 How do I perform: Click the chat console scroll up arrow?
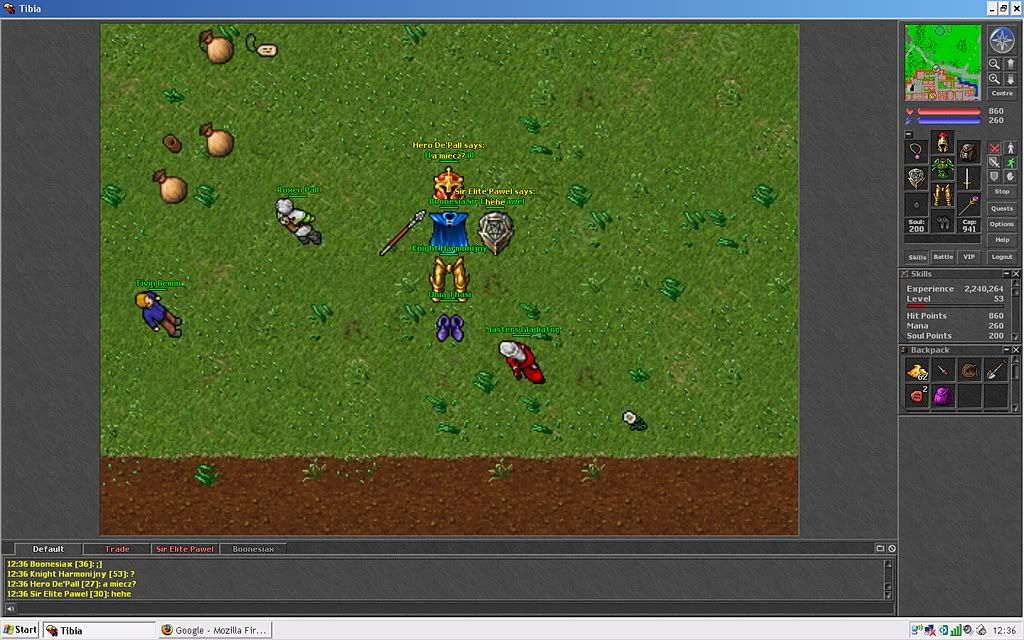888,564
